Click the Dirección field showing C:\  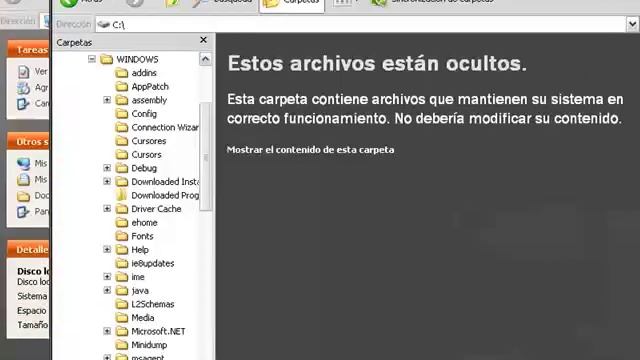click(x=361, y=24)
